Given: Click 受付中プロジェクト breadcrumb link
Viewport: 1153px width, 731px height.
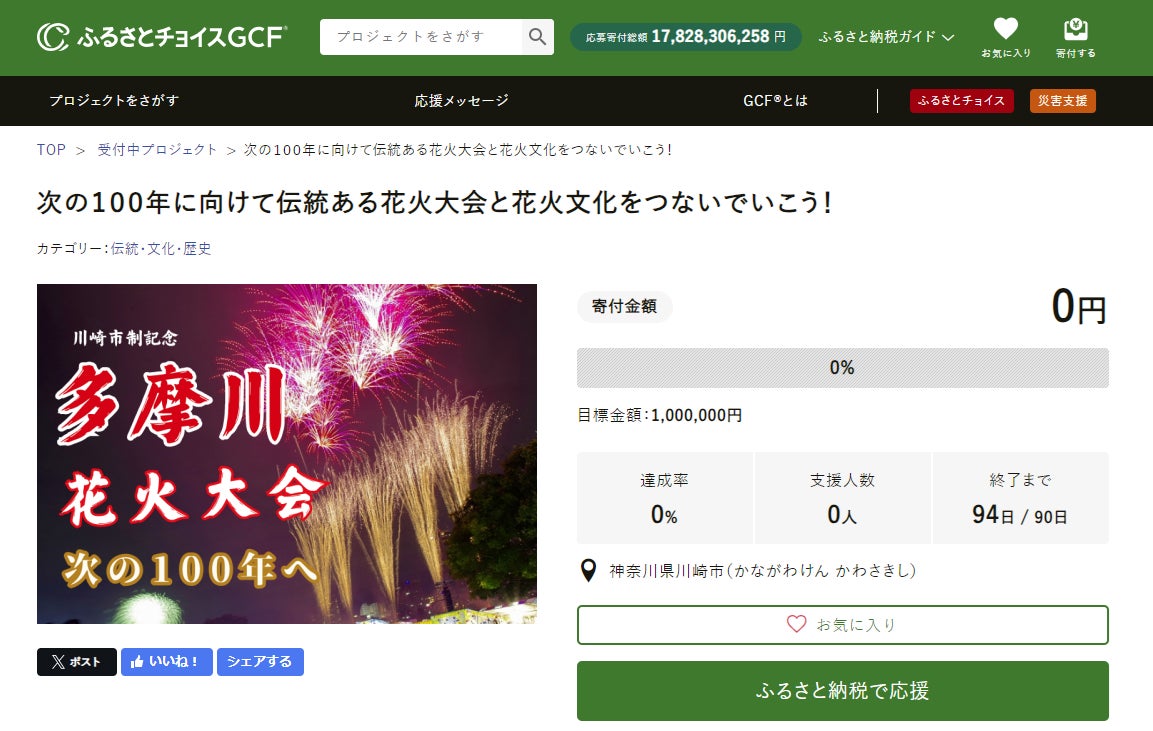Looking at the screenshot, I should point(157,150).
